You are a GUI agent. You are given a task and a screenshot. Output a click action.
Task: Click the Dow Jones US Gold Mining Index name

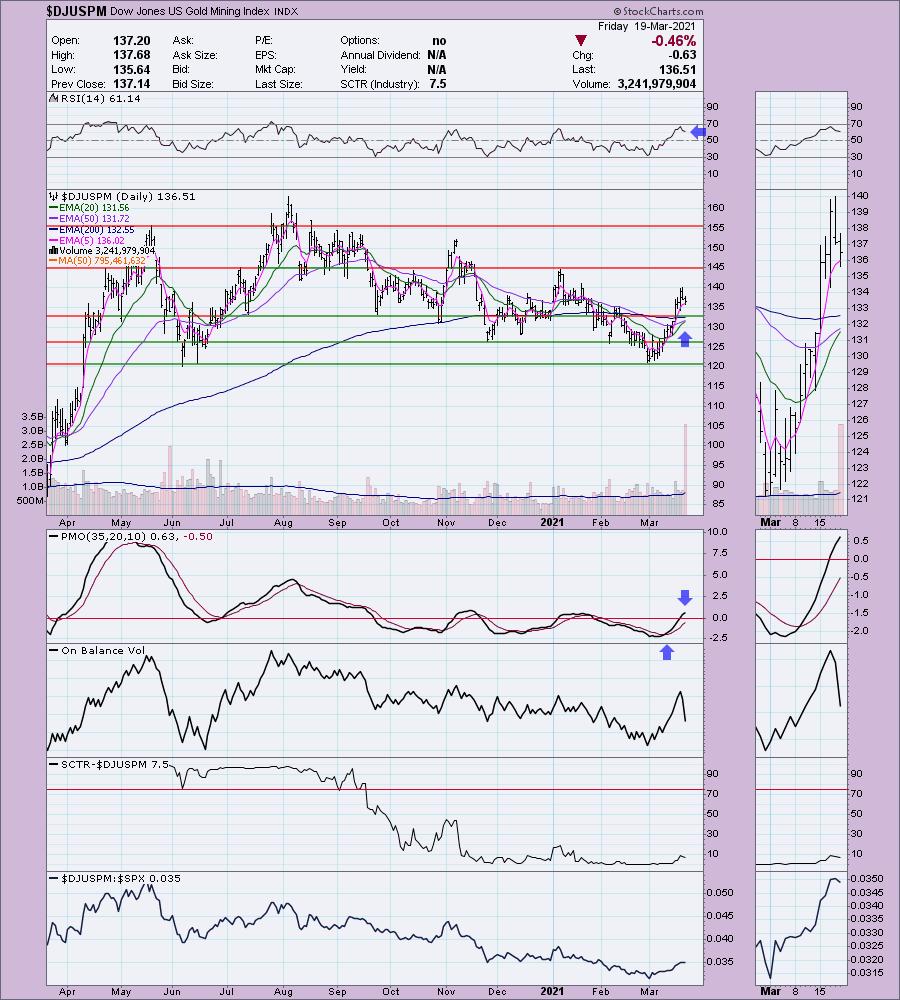pos(190,11)
